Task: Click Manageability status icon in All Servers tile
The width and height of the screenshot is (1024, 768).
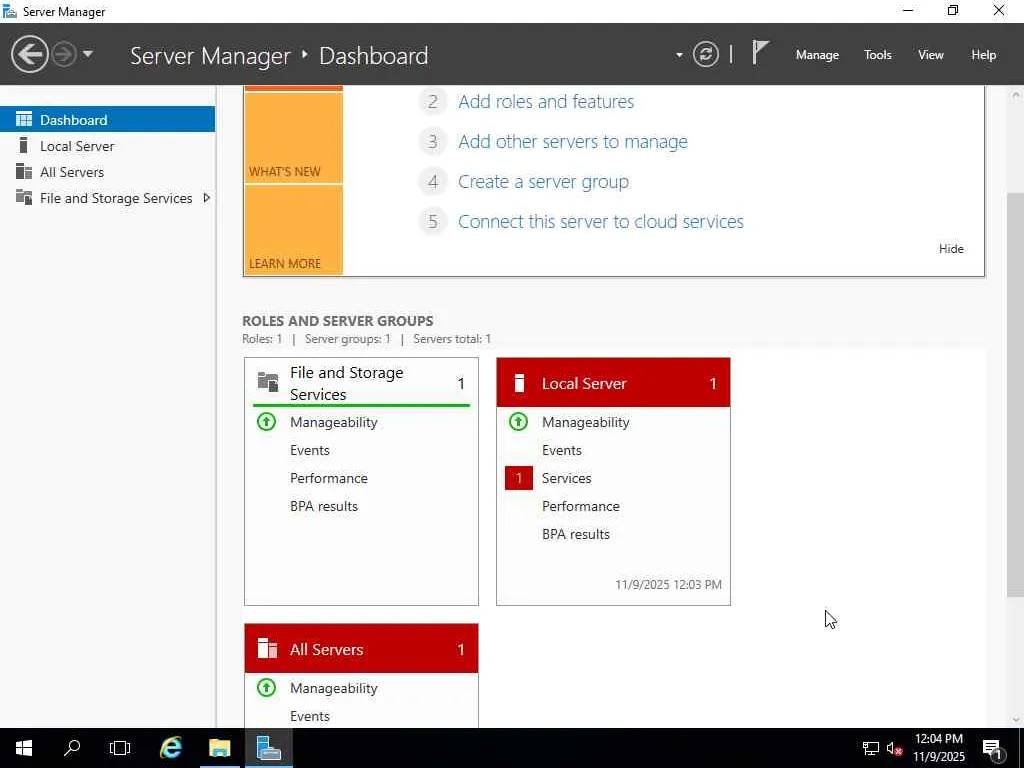Action: (266, 688)
